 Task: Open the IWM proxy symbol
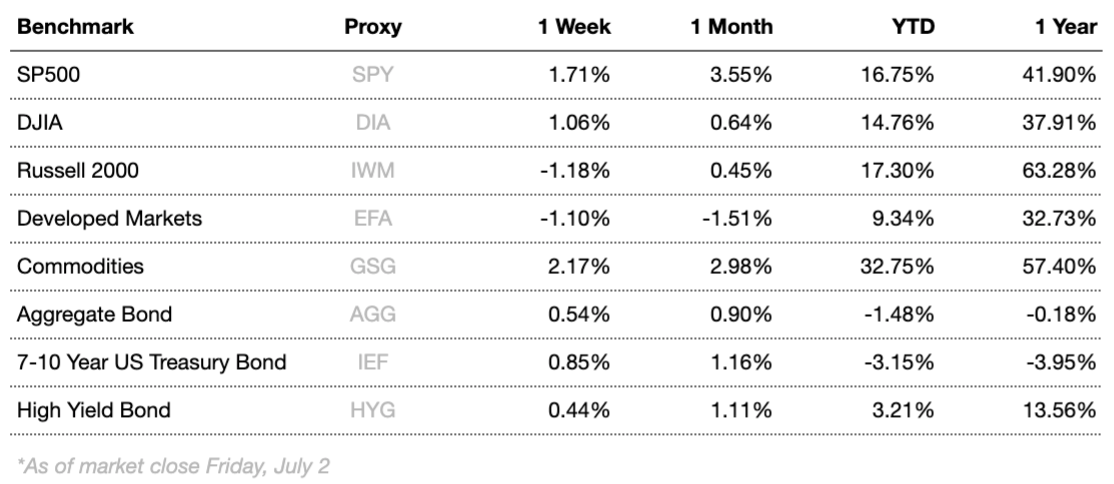375,171
